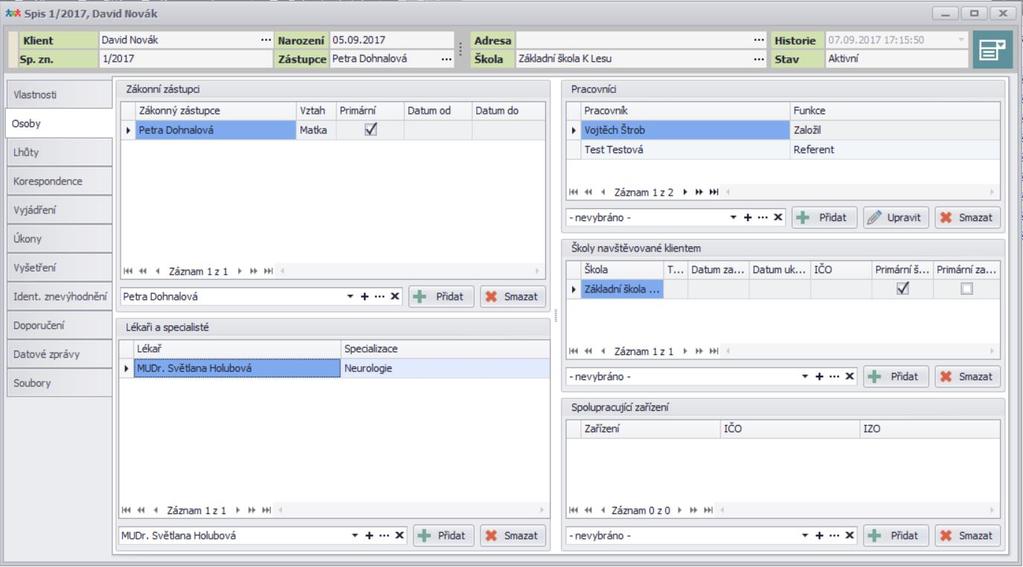The image size is (1023, 567).
Task: Click Lékaři a specialisté horizontal scrollbar
Action: 412,510
